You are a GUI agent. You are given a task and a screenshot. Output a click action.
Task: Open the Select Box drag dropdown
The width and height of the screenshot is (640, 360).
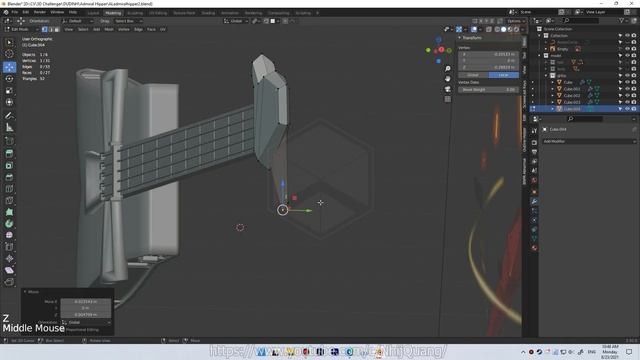point(128,21)
